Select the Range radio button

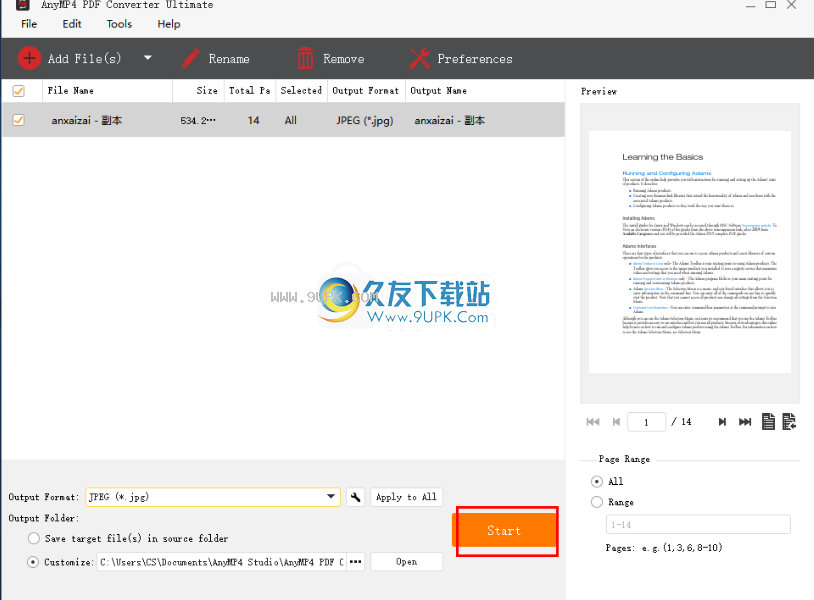597,502
